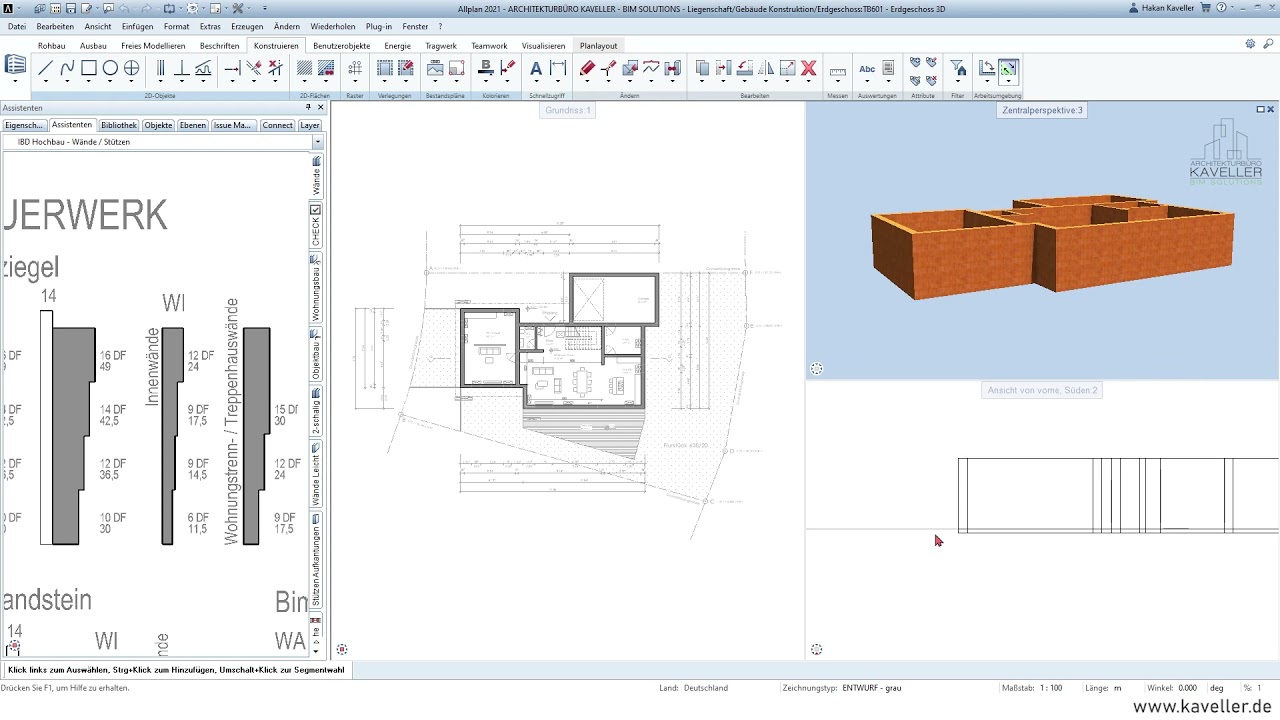Open the Ansicht menu
The height and width of the screenshot is (720, 1280).
coord(98,26)
